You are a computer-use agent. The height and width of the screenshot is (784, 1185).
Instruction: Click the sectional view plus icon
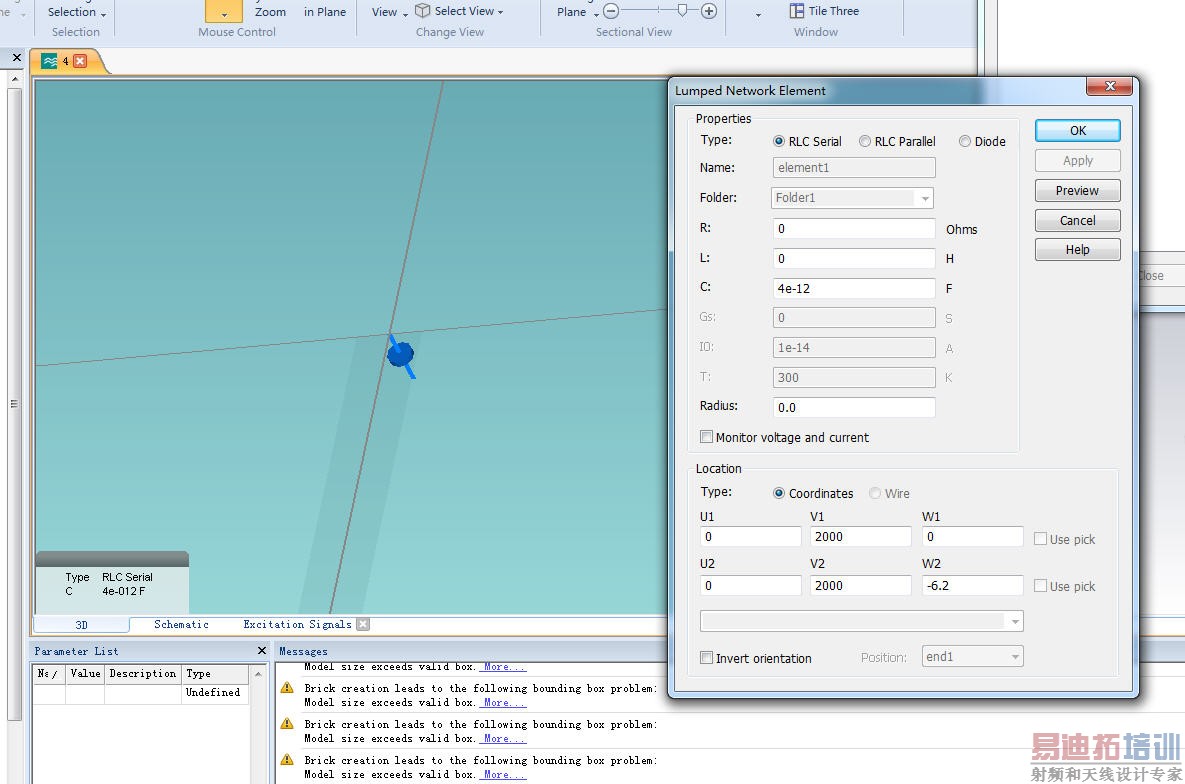pyautogui.click(x=709, y=11)
